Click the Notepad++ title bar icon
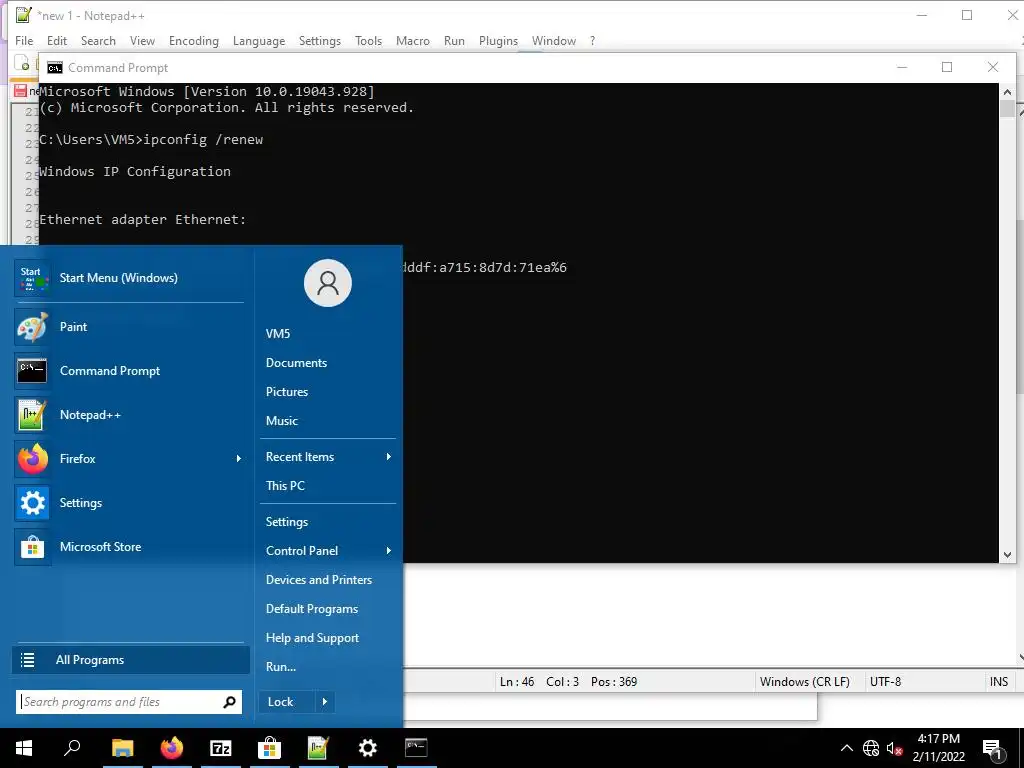This screenshot has height=768, width=1024. pyautogui.click(x=24, y=14)
